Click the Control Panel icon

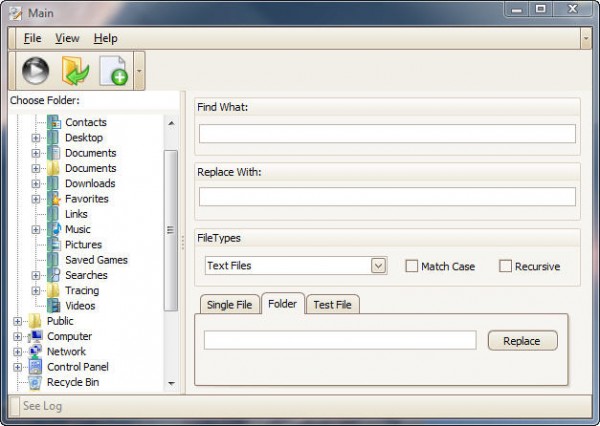[x=36, y=367]
